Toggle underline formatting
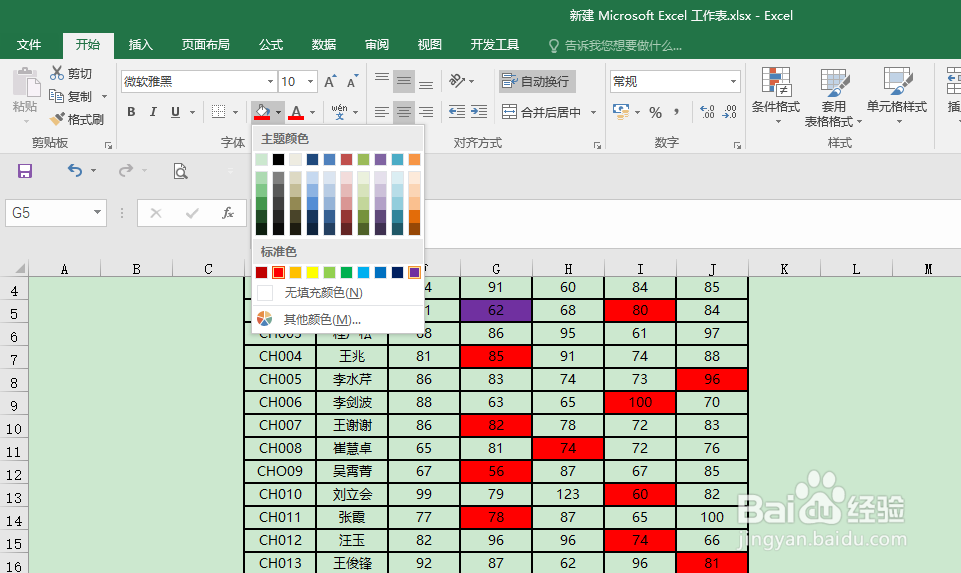The height and width of the screenshot is (573, 961). click(175, 112)
